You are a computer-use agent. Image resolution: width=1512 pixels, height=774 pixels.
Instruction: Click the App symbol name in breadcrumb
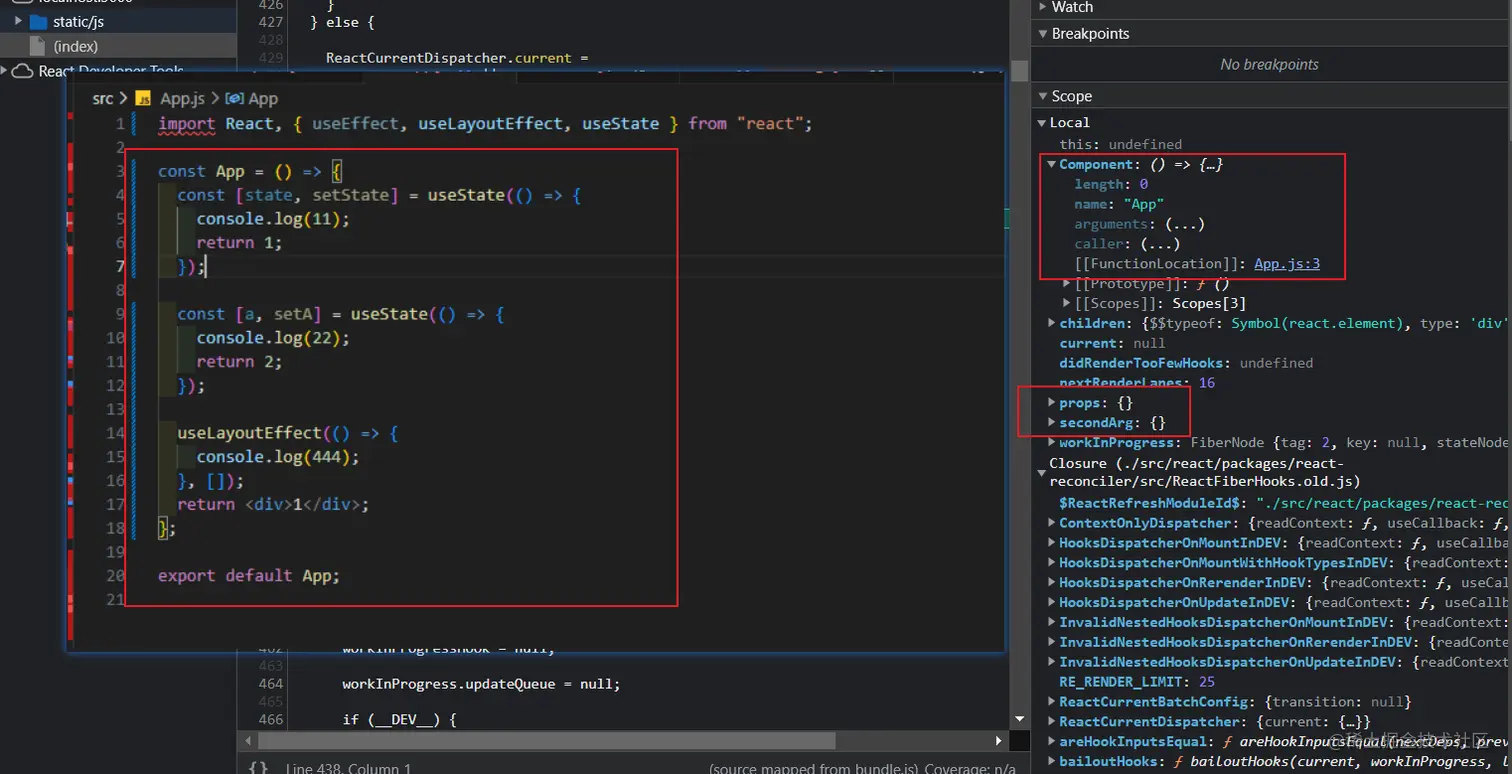coord(263,98)
